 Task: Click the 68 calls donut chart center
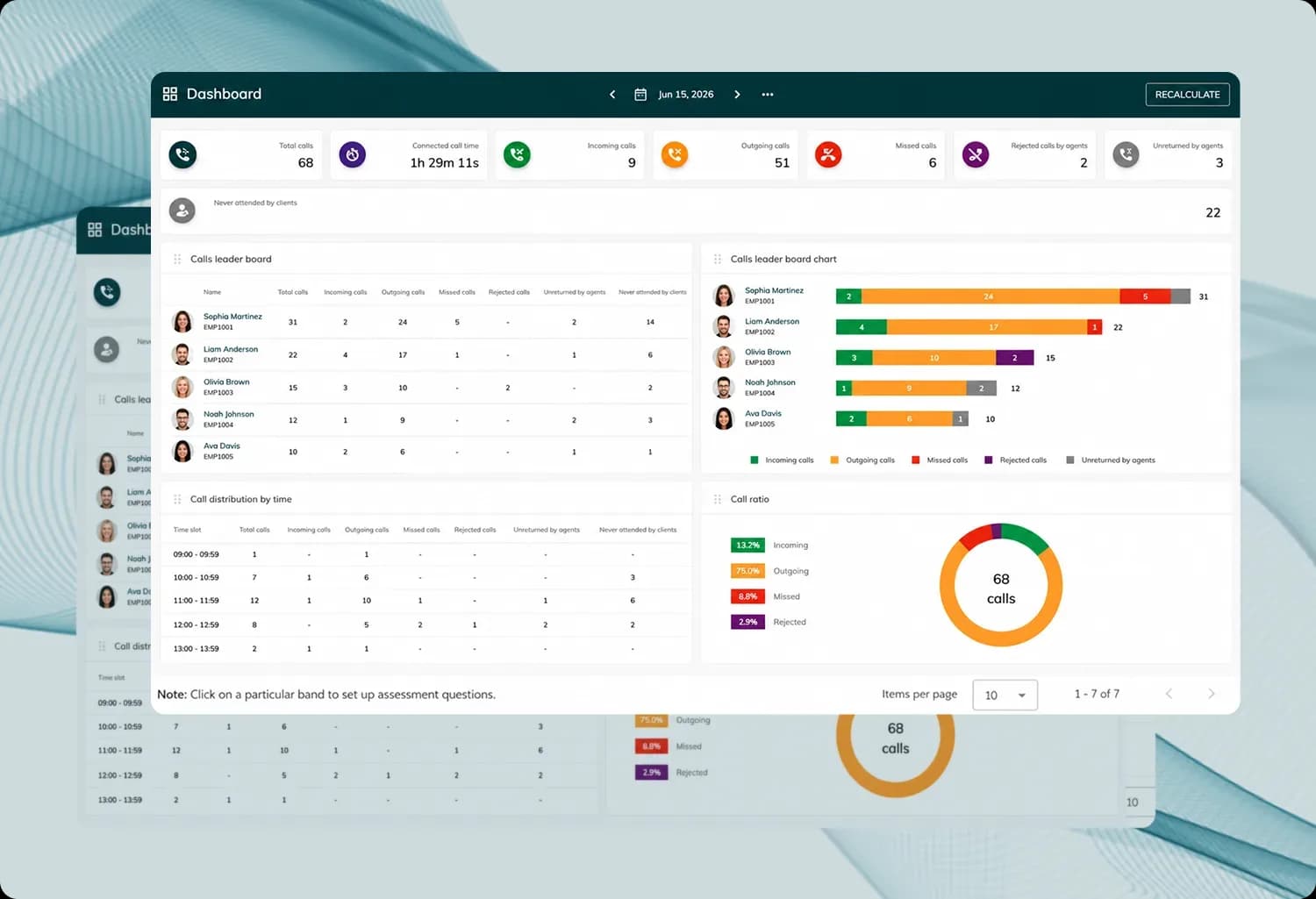click(1001, 589)
